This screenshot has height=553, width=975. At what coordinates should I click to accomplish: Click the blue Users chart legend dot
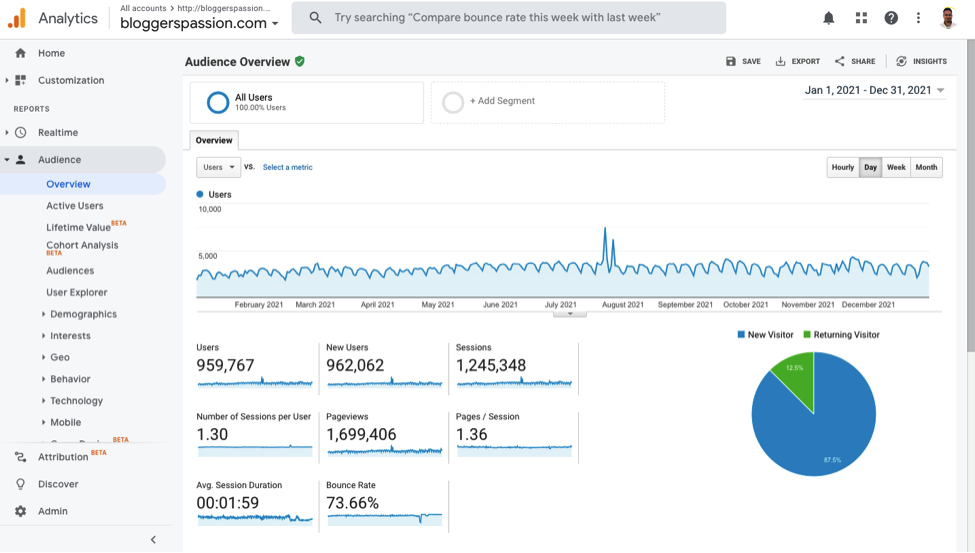click(200, 194)
